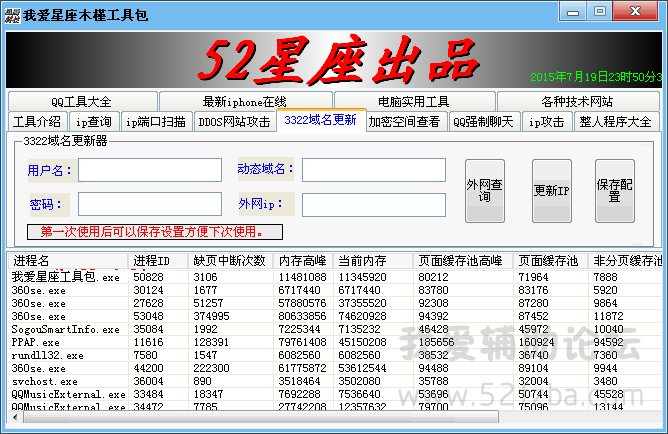Select the rundll32.exe process row
The image size is (668, 434).
tap(335, 355)
